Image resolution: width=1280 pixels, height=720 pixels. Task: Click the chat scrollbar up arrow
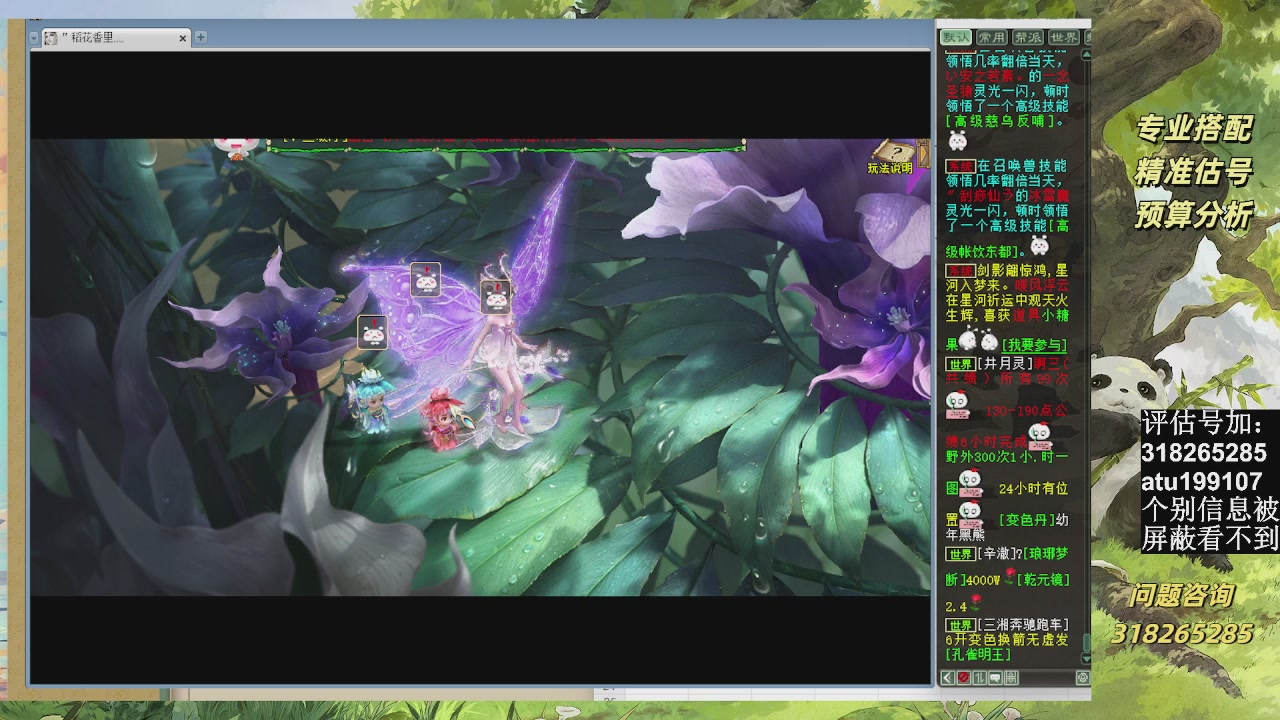click(x=1086, y=54)
